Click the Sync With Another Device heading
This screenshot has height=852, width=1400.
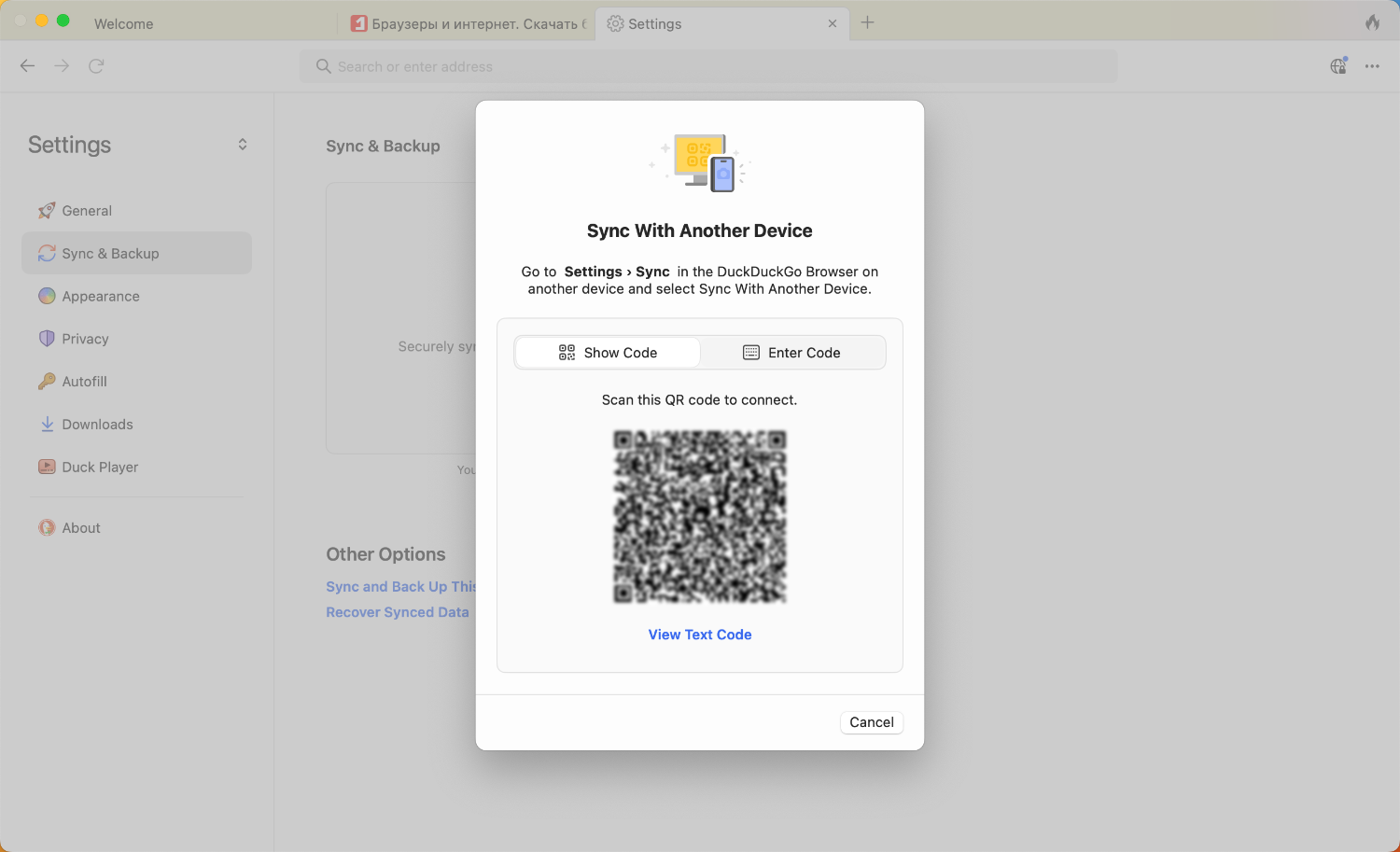tap(700, 230)
